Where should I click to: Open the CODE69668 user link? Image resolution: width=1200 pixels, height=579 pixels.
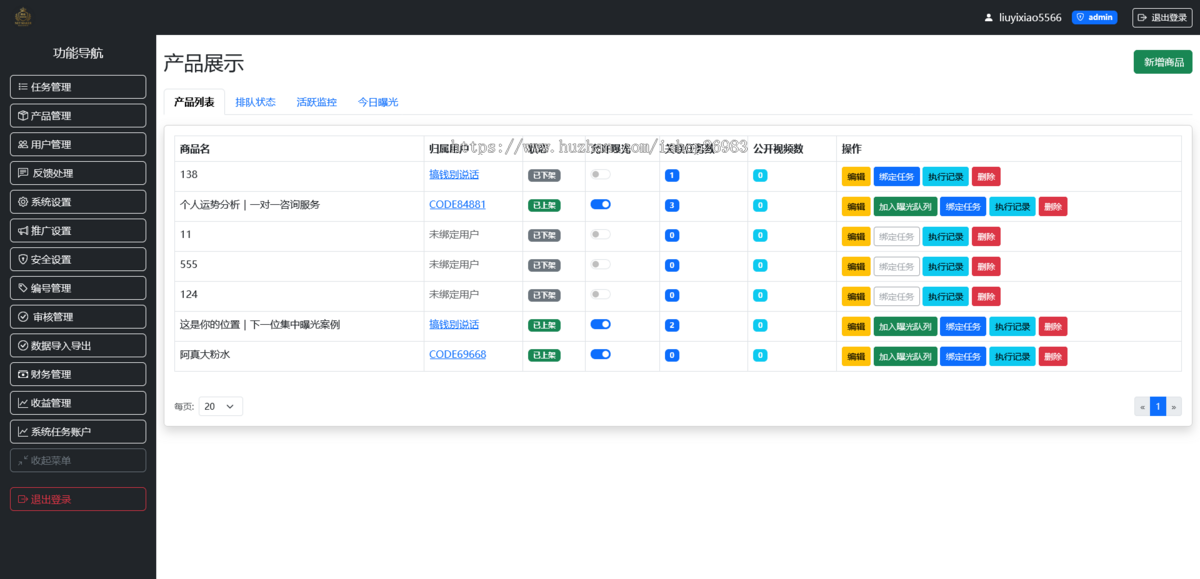(457, 354)
